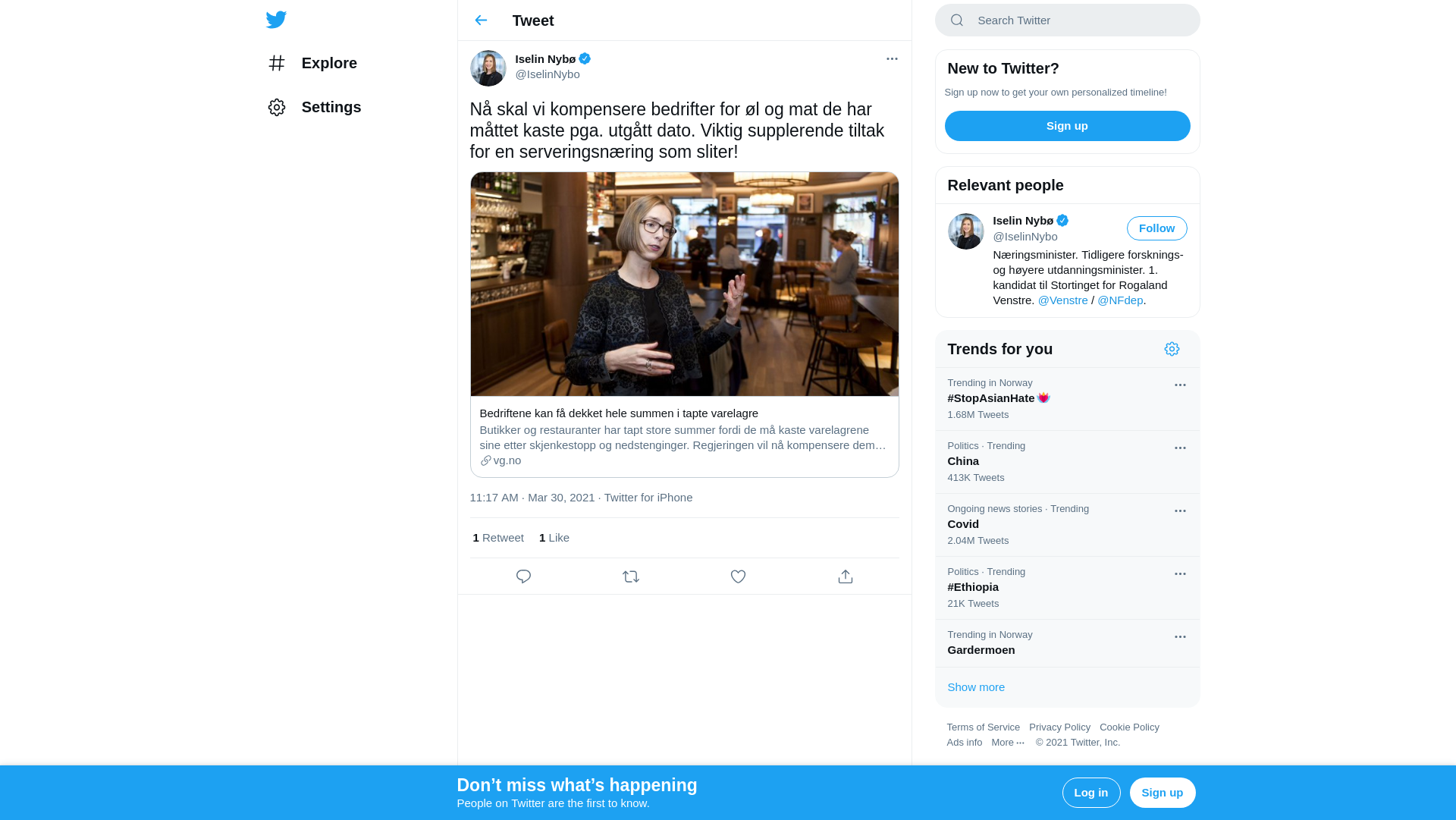1456x820 pixels.
Task: Open the tweet's three-dot more menu
Action: point(892,59)
